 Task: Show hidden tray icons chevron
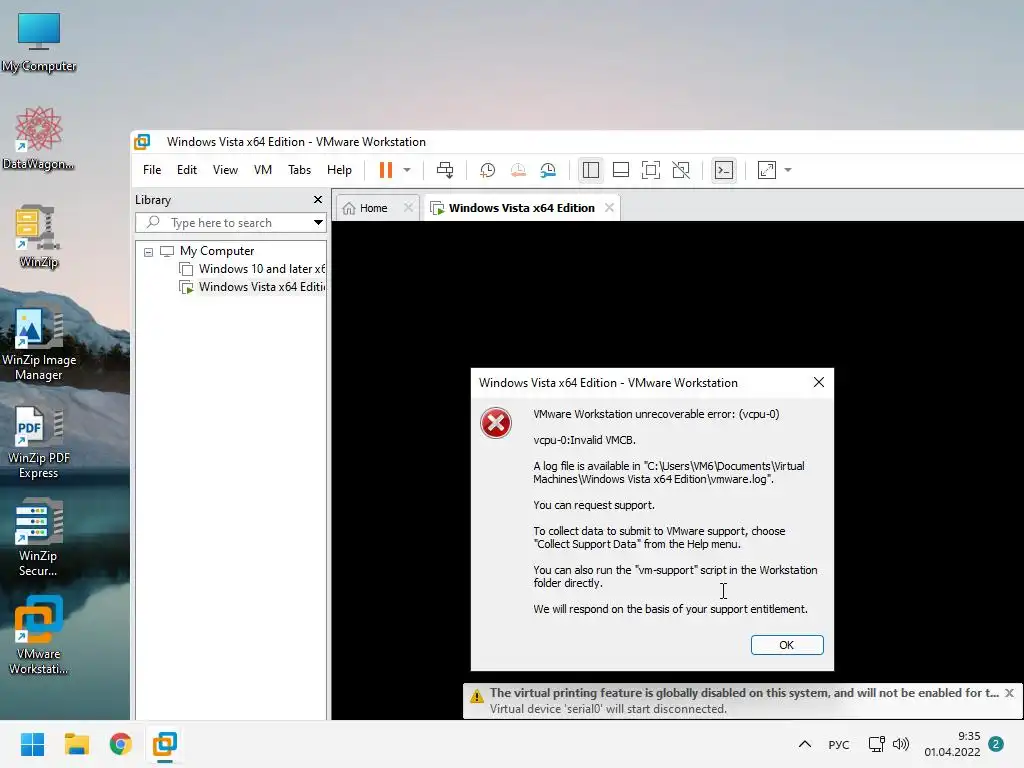805,744
